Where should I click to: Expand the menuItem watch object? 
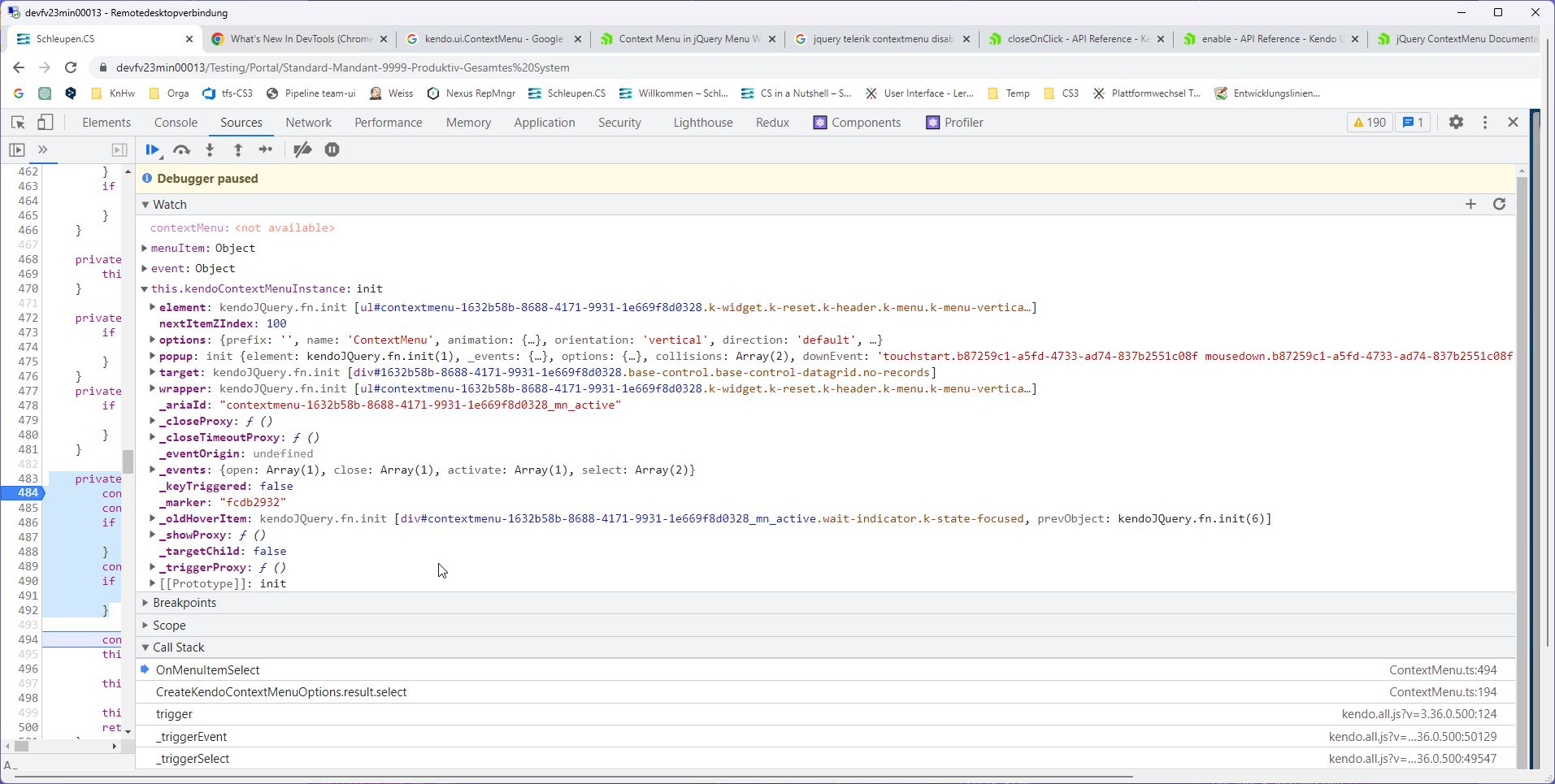coord(145,248)
